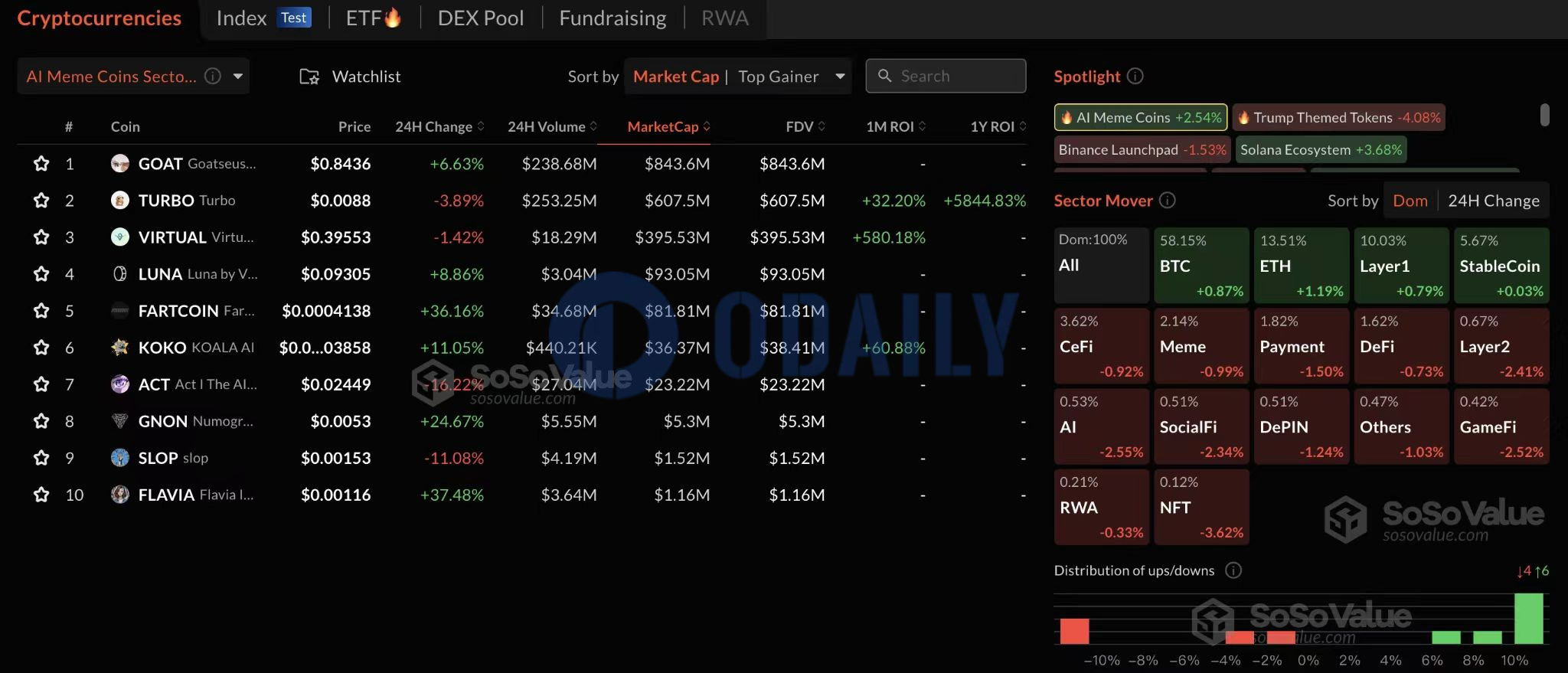Click the TURBO coin logo
The height and width of the screenshot is (673, 1568).
120,200
